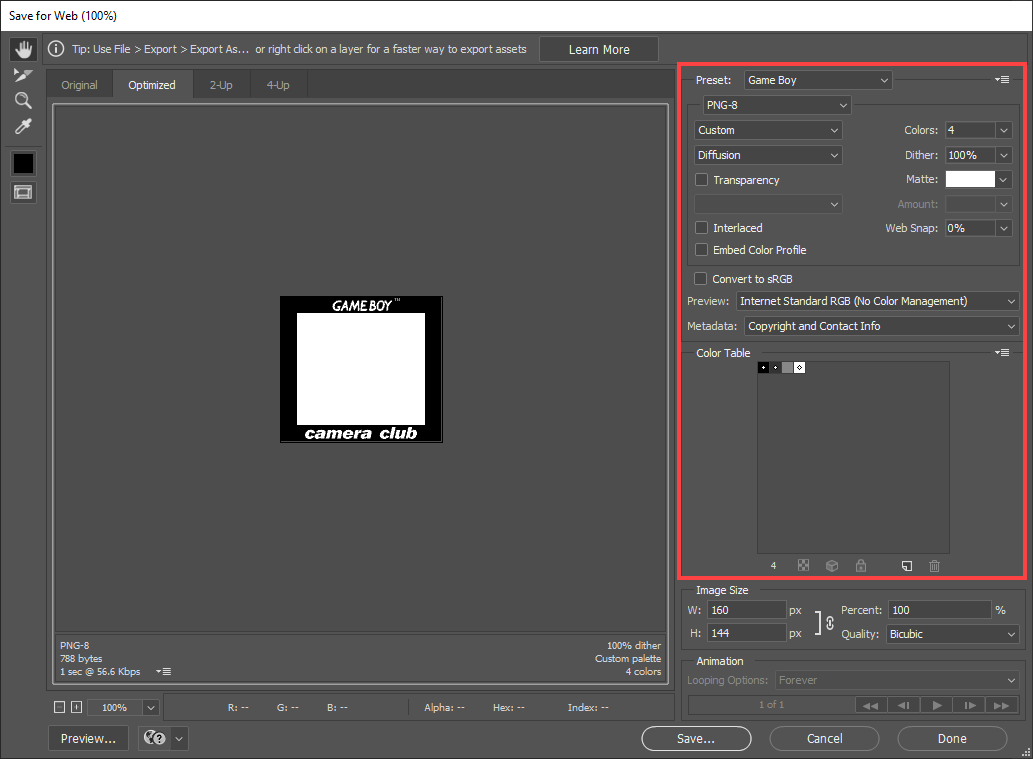Viewport: 1033px width, 759px height.
Task: Play the animation
Action: 937,705
